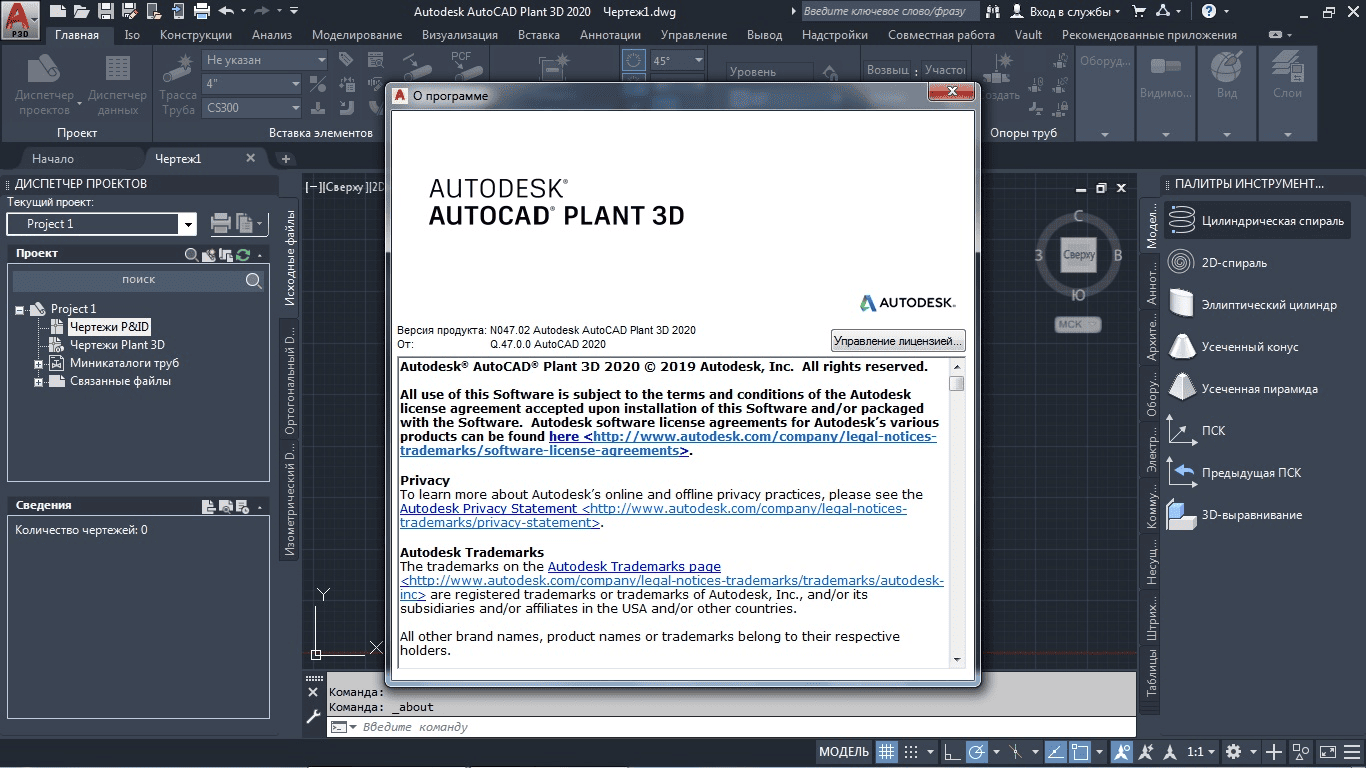Click the keyword search field in title bar
The image size is (1366, 768).
[890, 12]
